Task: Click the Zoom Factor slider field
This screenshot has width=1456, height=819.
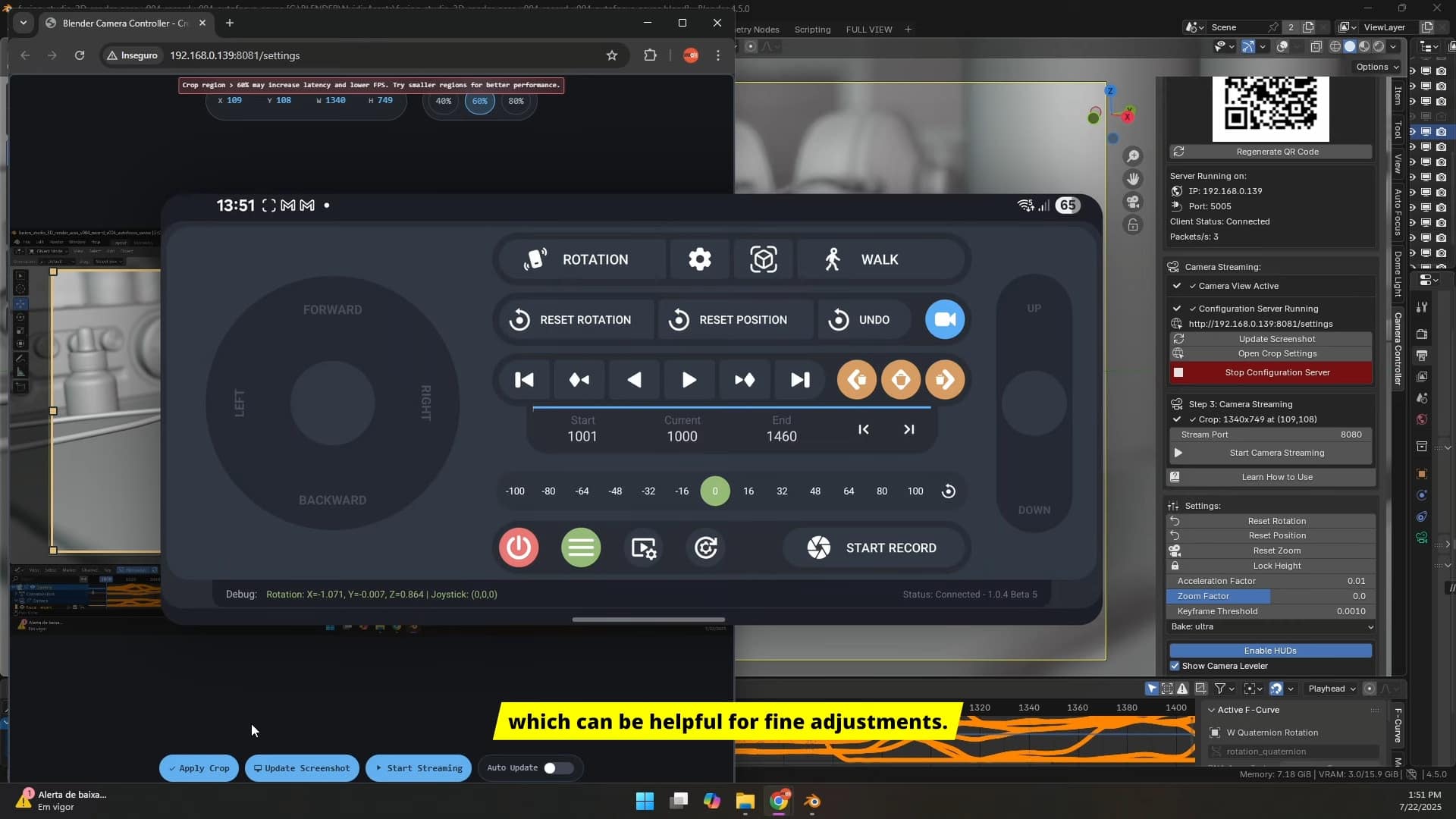Action: pos(1271,596)
